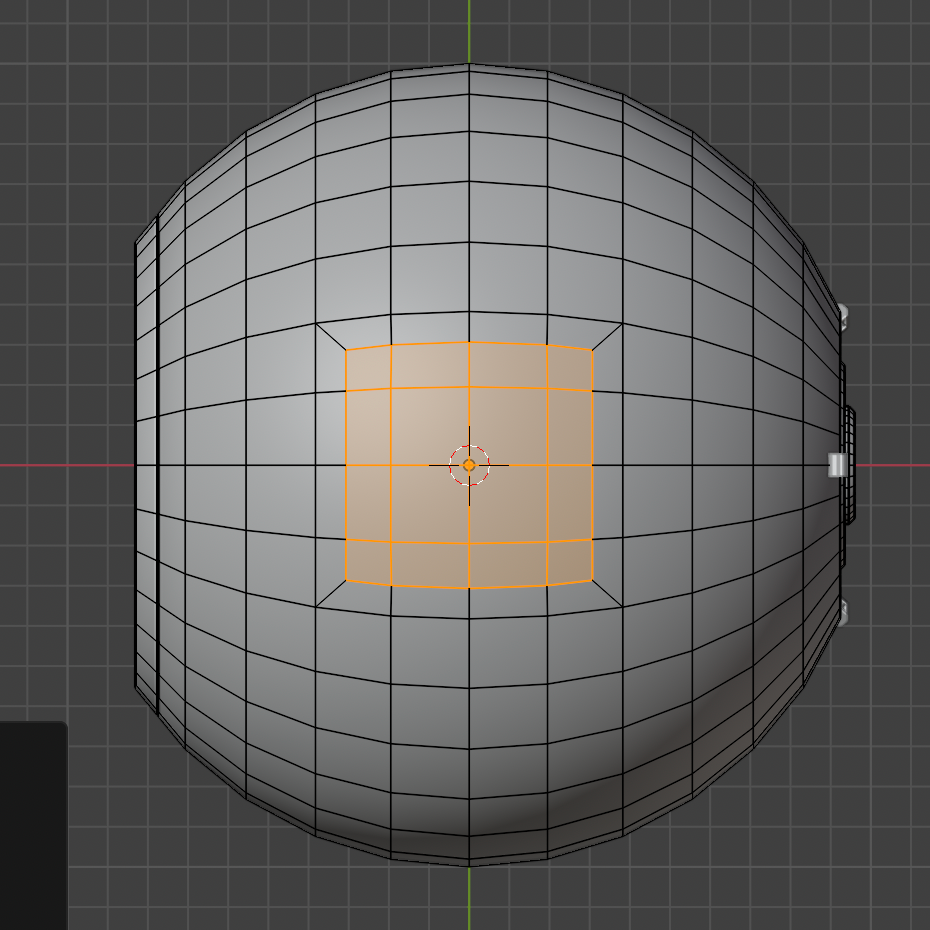
Task: Click the 3D cursor at the selection center
Action: pos(469,465)
